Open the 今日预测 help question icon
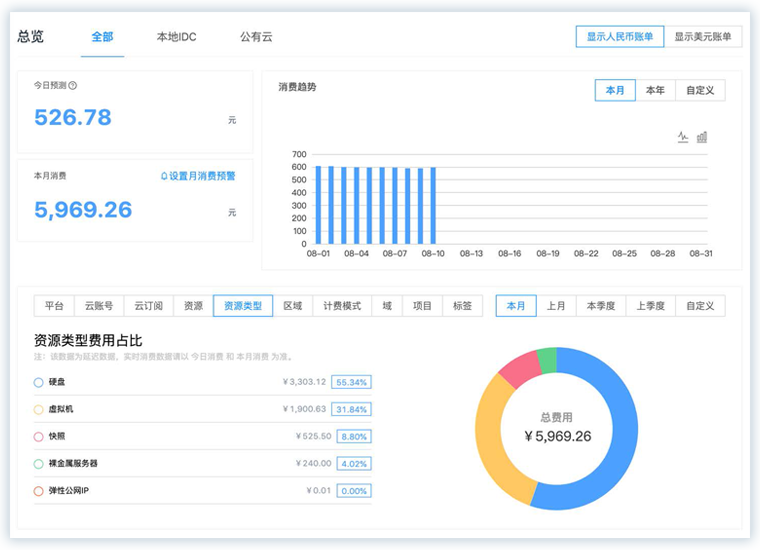Viewport: 760px width, 550px height. [x=73, y=85]
